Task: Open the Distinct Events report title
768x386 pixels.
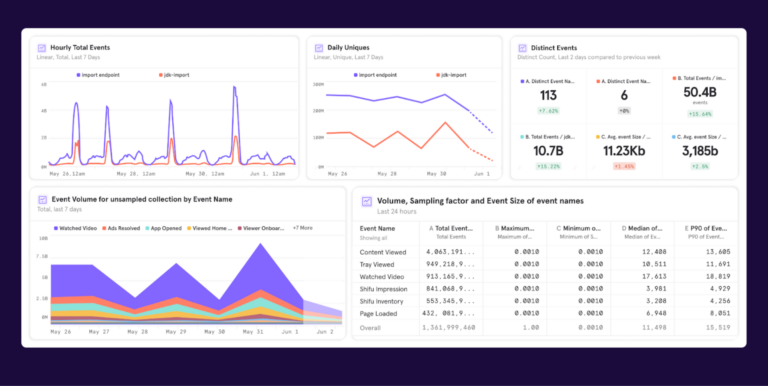Action: [554, 48]
